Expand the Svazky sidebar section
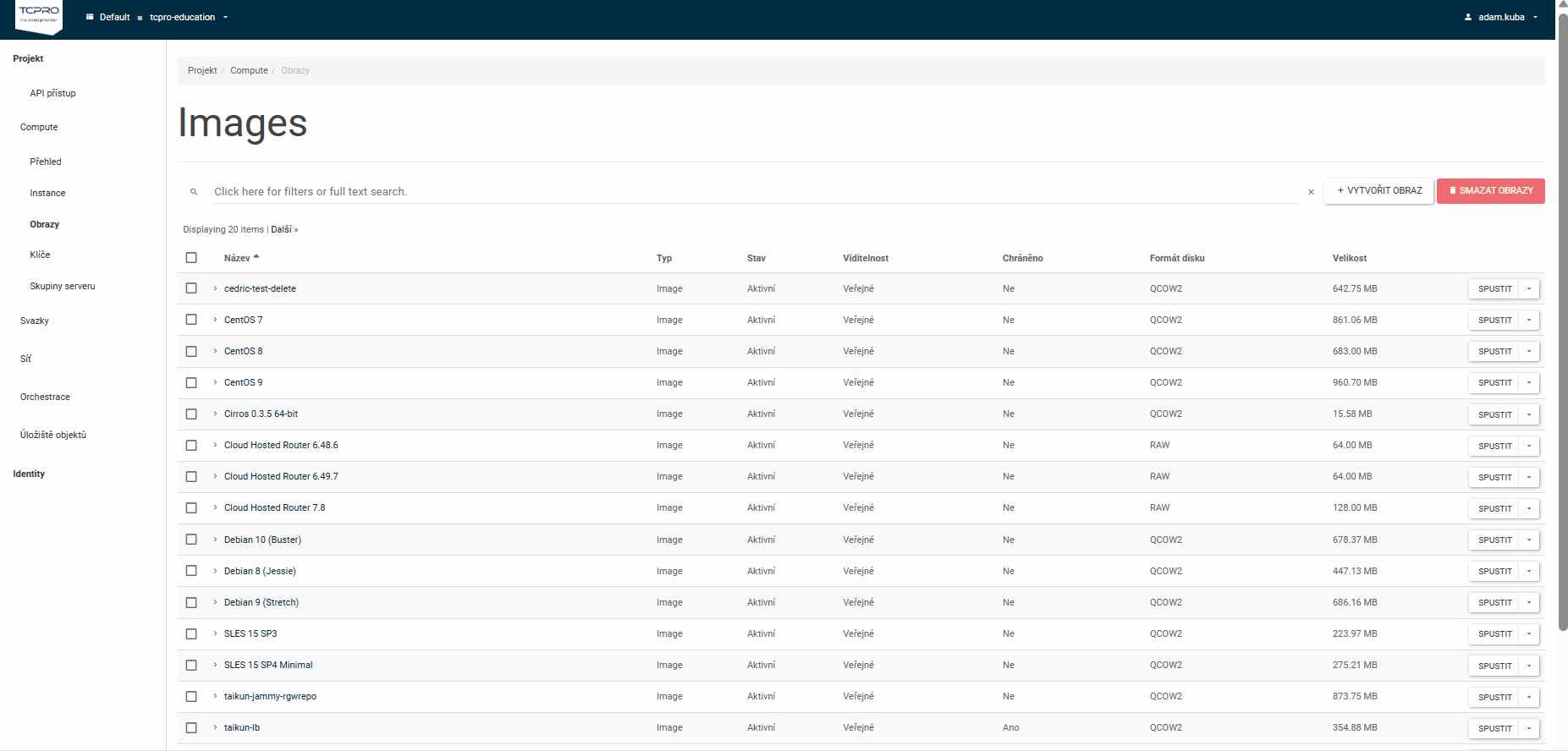Viewport: 1568px width, 751px height. coord(35,321)
